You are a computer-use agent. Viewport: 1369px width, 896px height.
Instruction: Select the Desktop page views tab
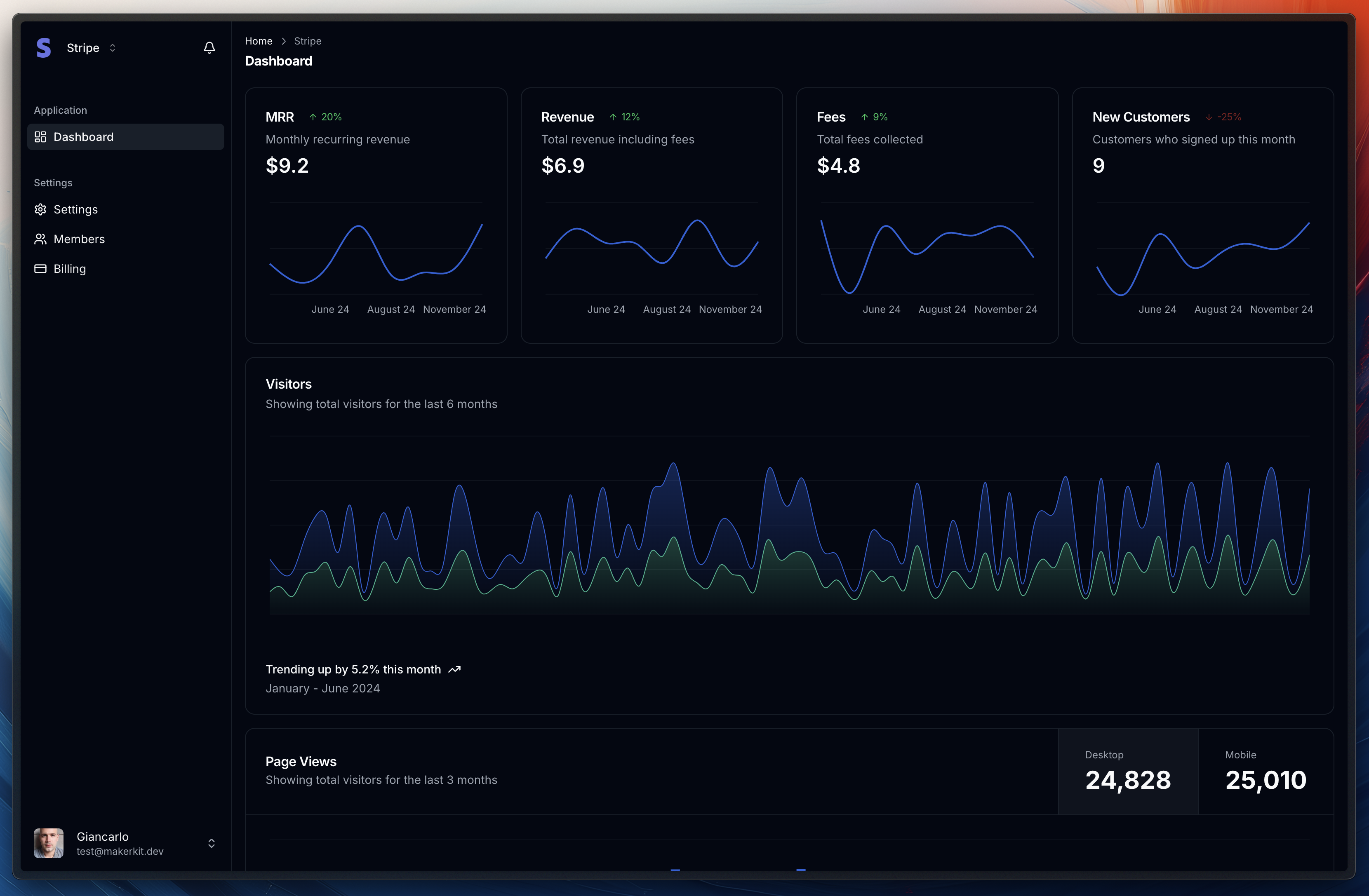[x=1128, y=771]
